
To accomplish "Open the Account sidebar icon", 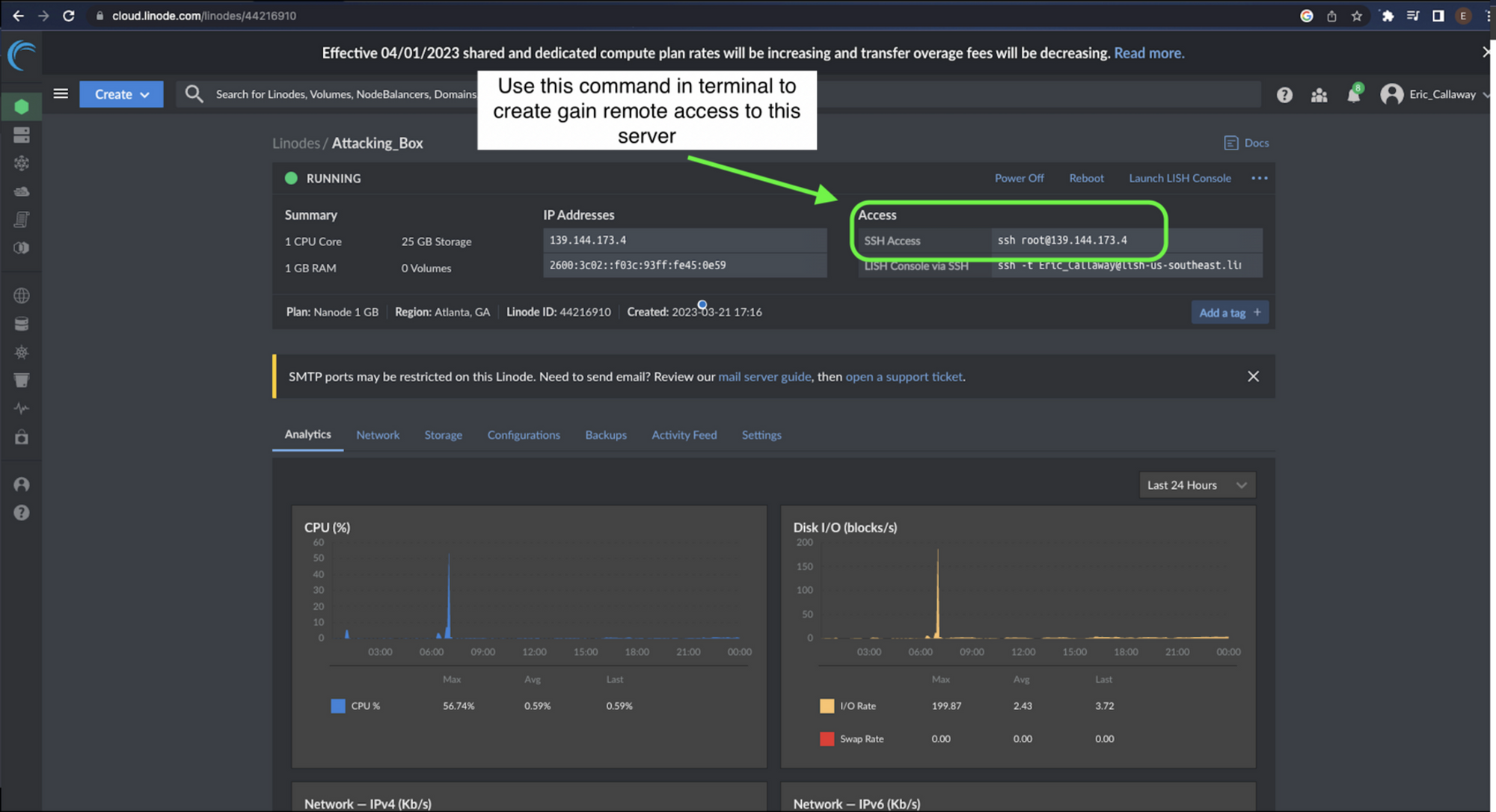I will [x=22, y=485].
